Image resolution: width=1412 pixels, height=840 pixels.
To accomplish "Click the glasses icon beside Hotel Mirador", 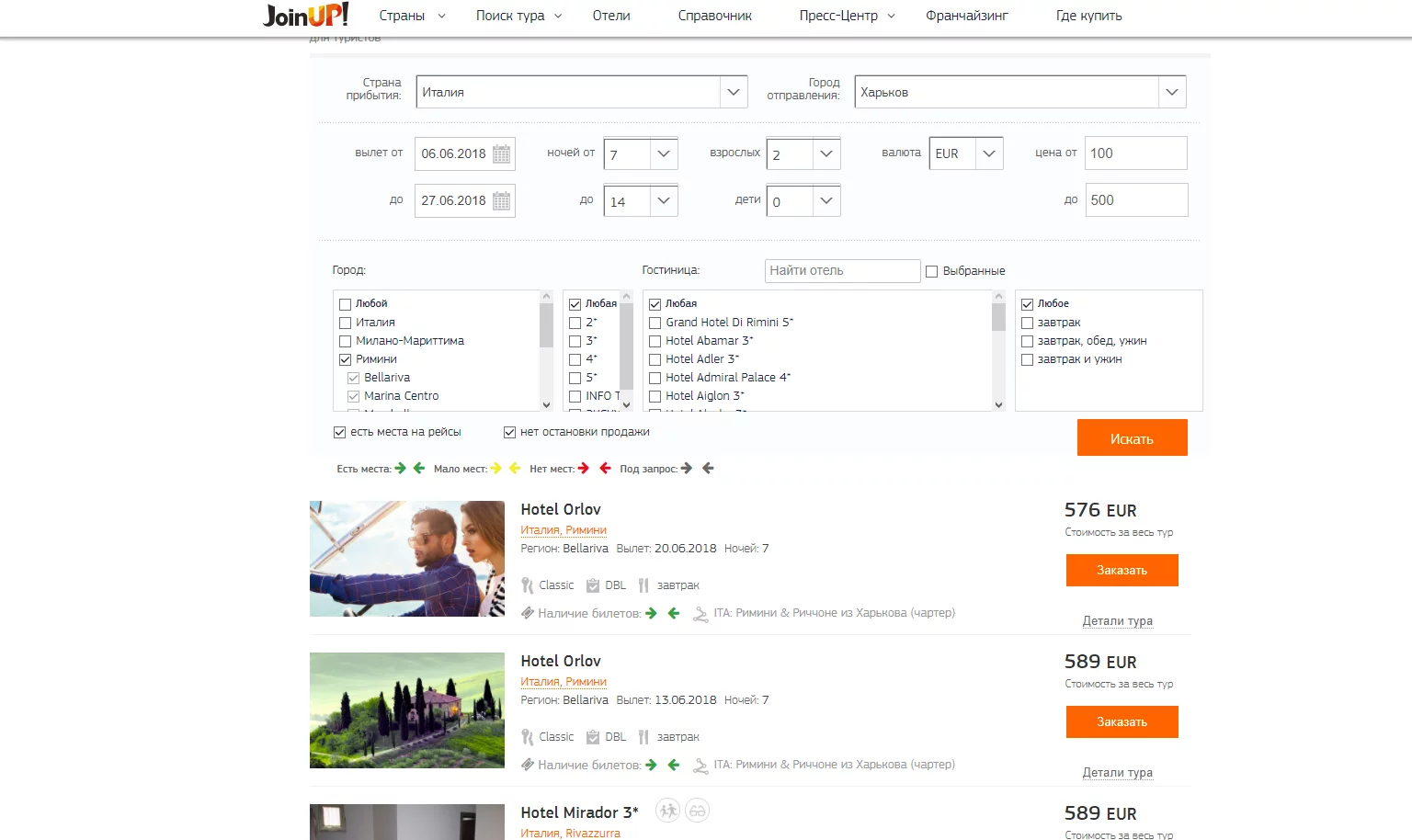I will [698, 811].
